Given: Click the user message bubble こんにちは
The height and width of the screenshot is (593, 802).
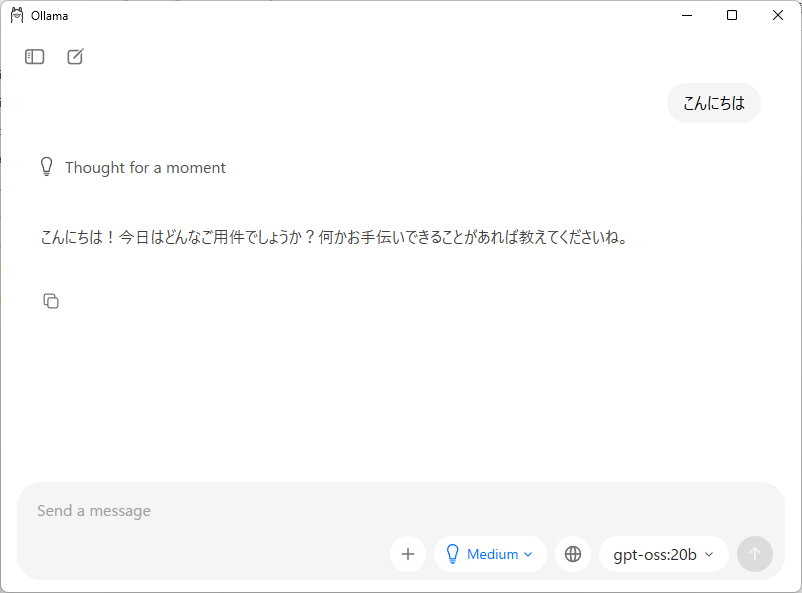Looking at the screenshot, I should [x=714, y=103].
